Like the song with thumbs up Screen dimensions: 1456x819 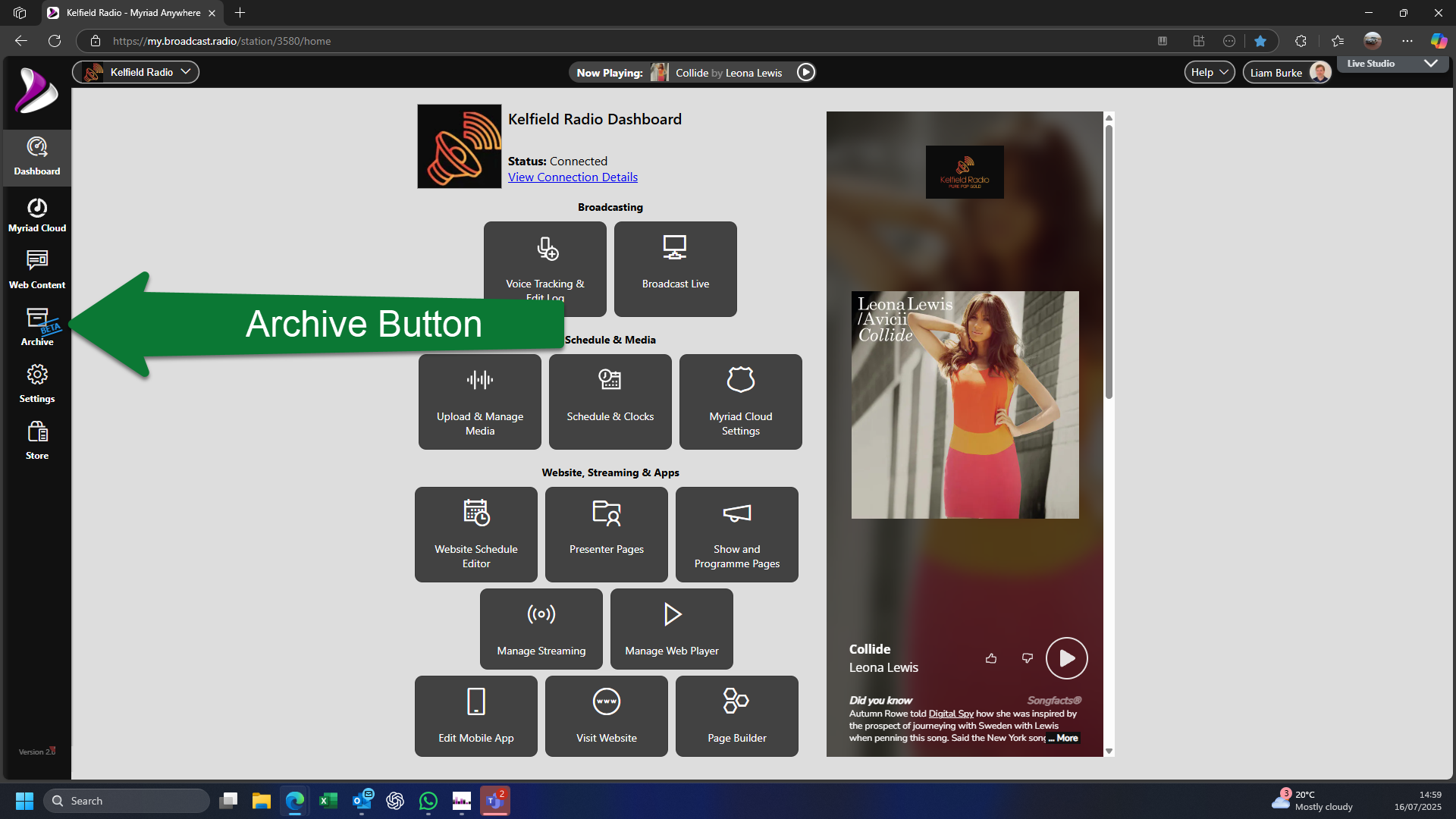tap(991, 658)
